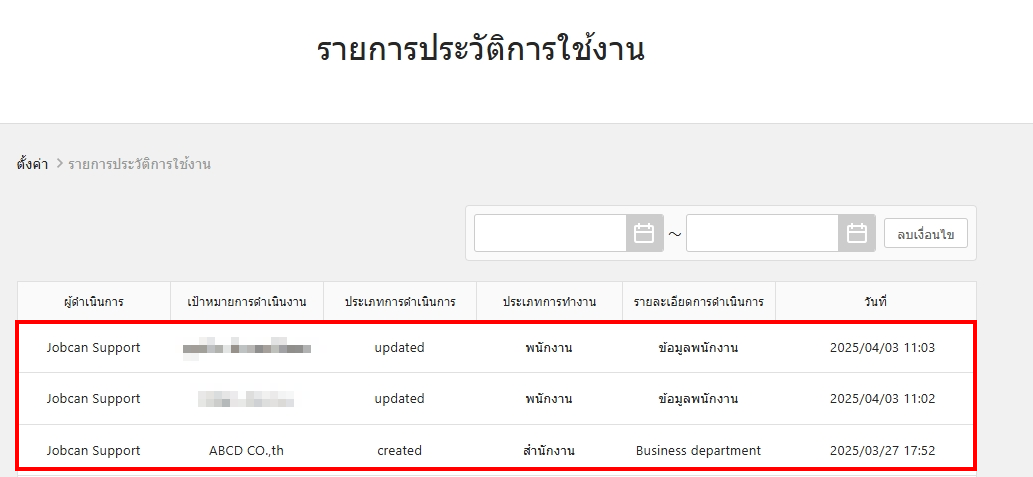The width and height of the screenshot is (1033, 477).
Task: Click the Business department detail cell
Action: (698, 451)
